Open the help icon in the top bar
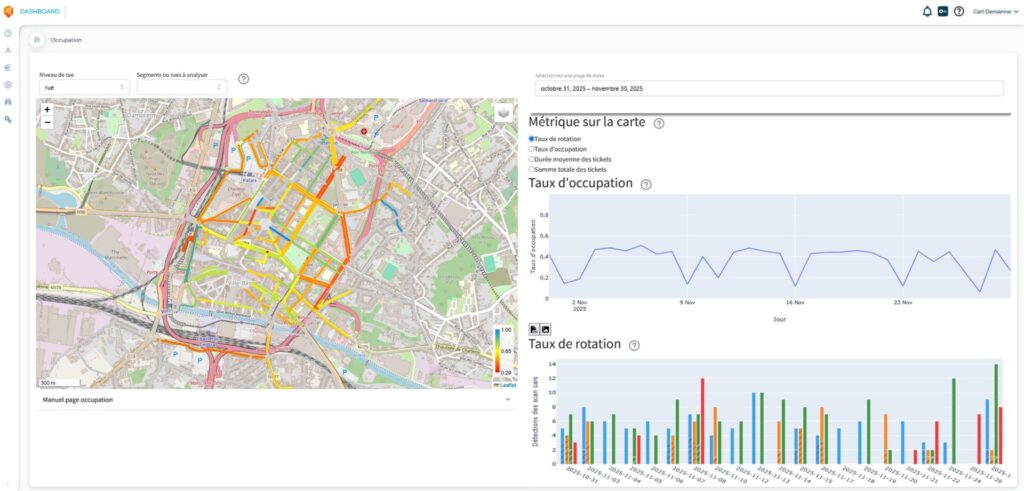This screenshot has height=491, width=1024. click(x=959, y=11)
